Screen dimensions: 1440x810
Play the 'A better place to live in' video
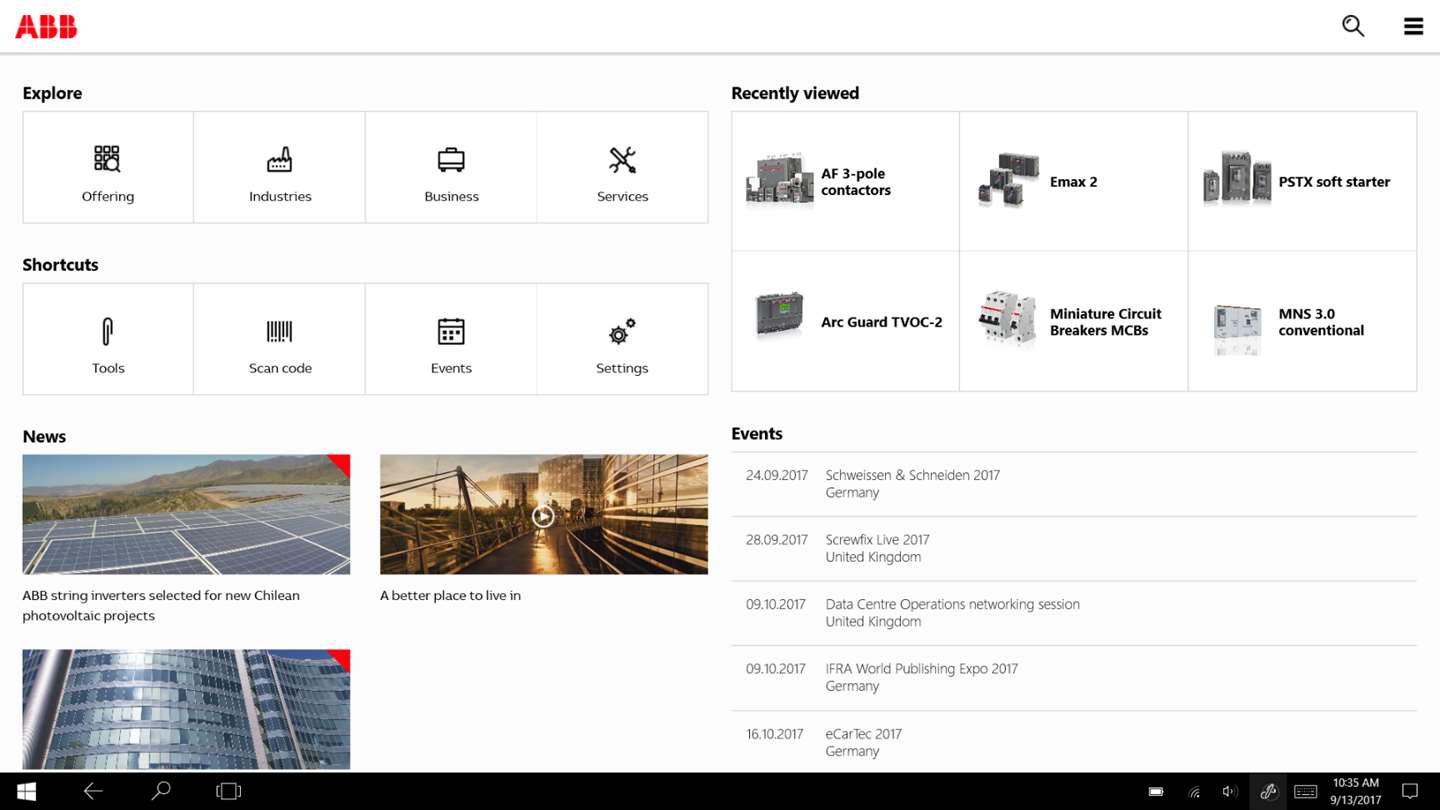coord(543,516)
